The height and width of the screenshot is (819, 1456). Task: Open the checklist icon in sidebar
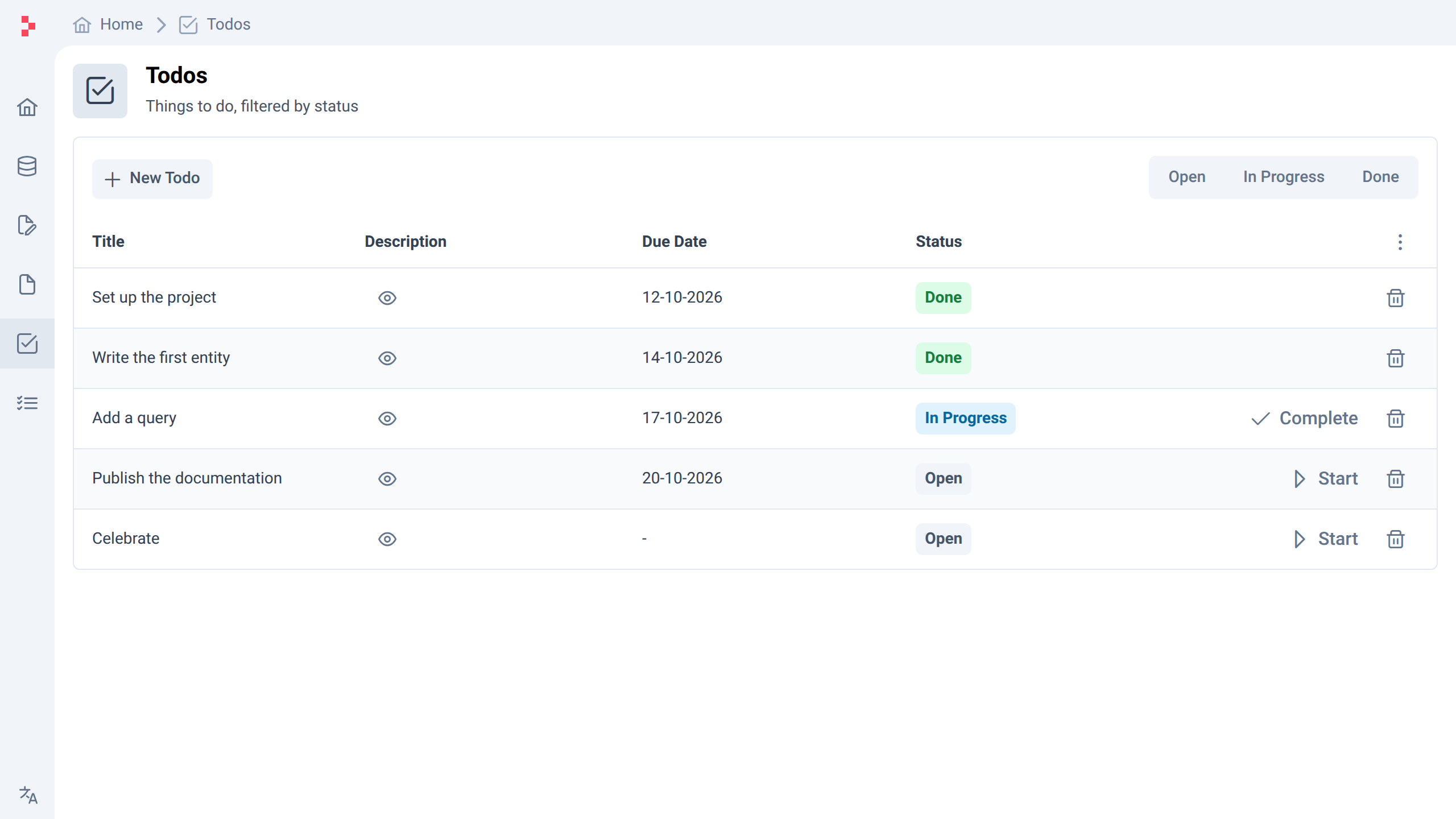27,403
